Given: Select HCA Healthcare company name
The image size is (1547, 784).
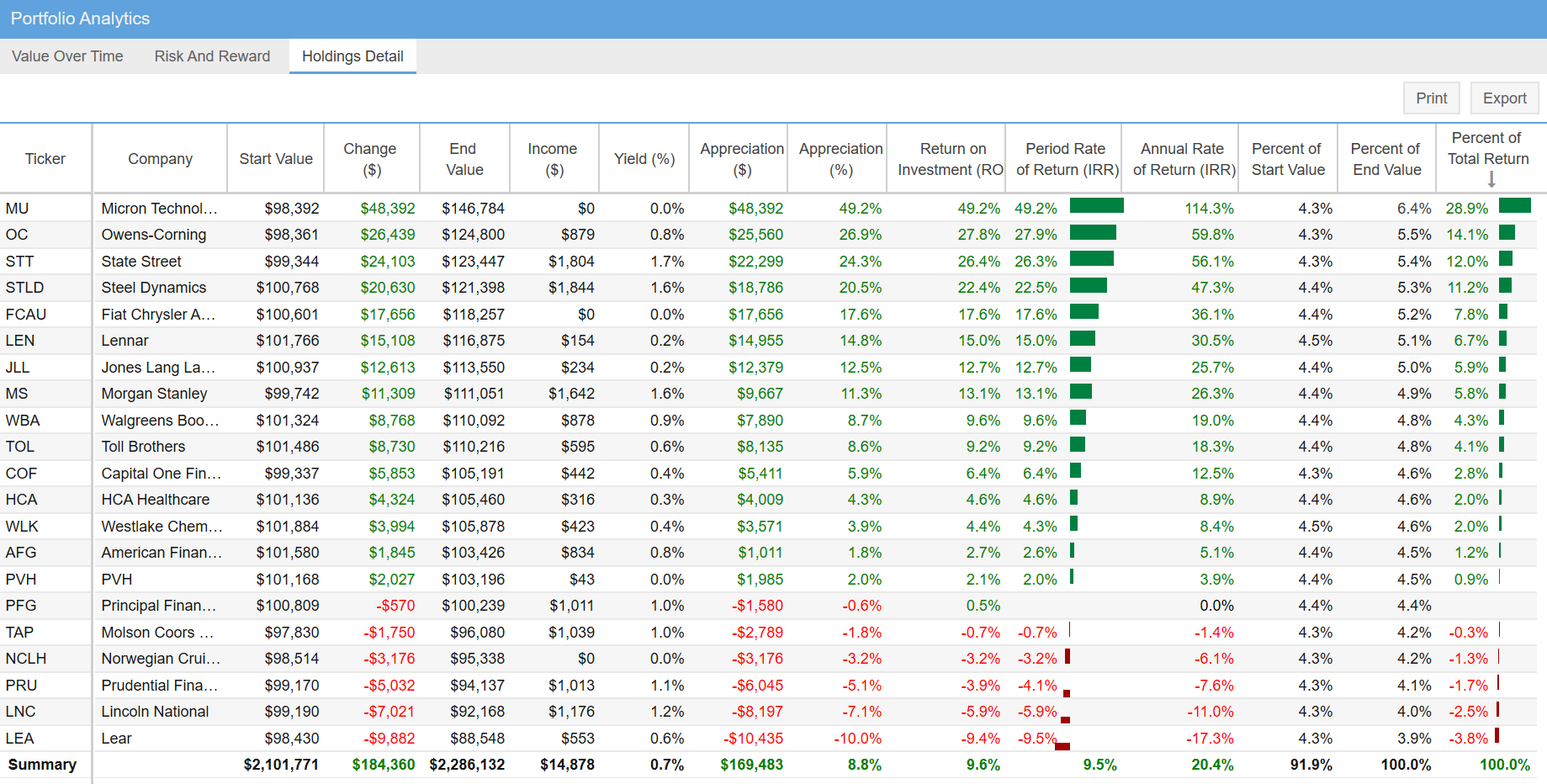Looking at the screenshot, I should (x=156, y=500).
